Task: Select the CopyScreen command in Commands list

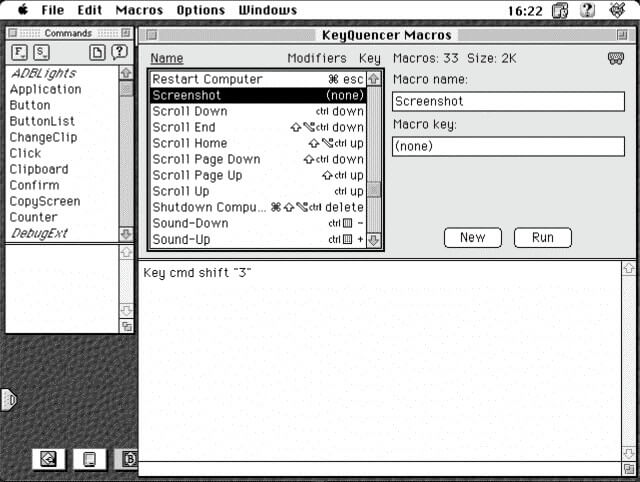Action: (45, 201)
